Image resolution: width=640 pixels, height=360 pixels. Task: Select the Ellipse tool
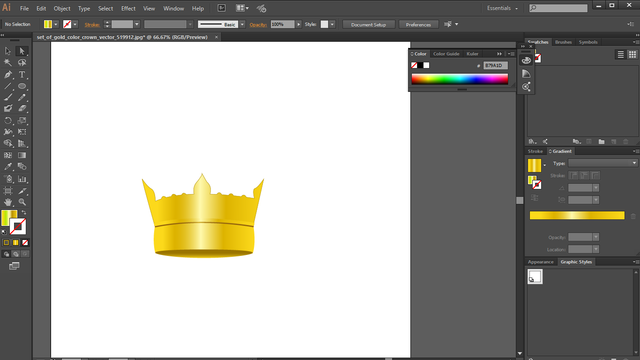click(22, 86)
